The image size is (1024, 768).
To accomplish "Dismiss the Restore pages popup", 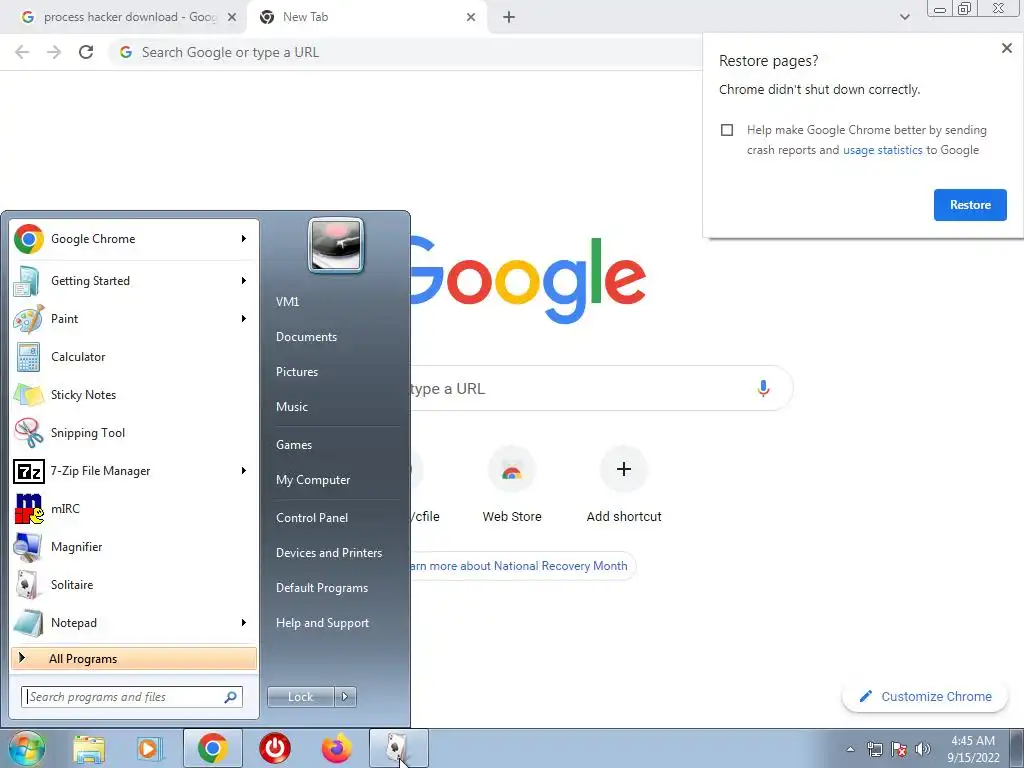I will [1006, 48].
